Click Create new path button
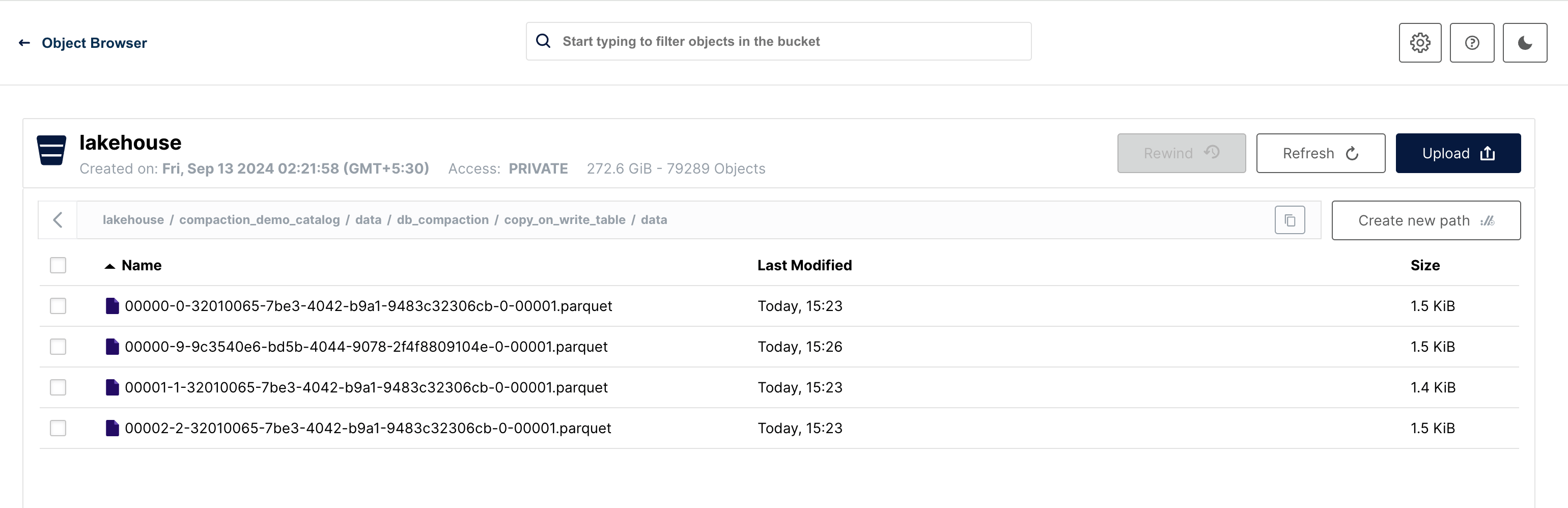1568x508 pixels. pyautogui.click(x=1425, y=220)
